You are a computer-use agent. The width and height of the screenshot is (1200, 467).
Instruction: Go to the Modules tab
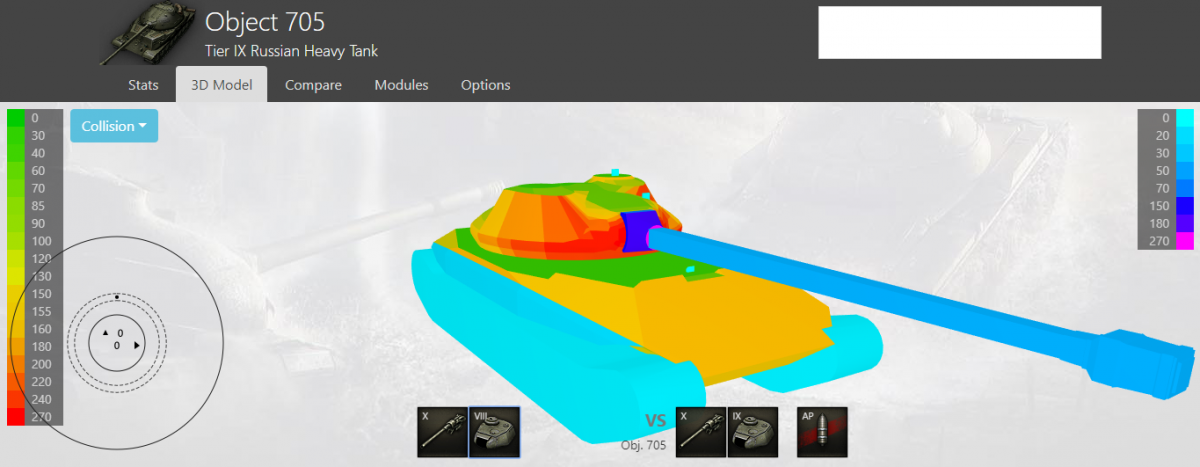point(401,85)
